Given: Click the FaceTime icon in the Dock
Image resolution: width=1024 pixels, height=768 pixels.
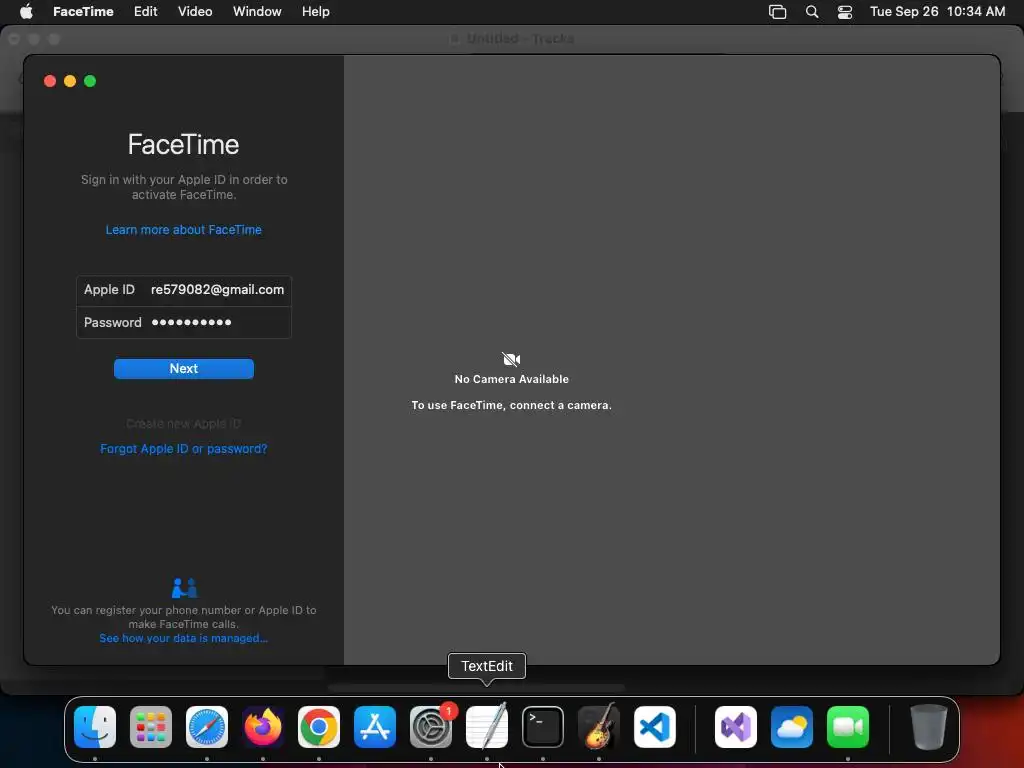Looking at the screenshot, I should (848, 727).
